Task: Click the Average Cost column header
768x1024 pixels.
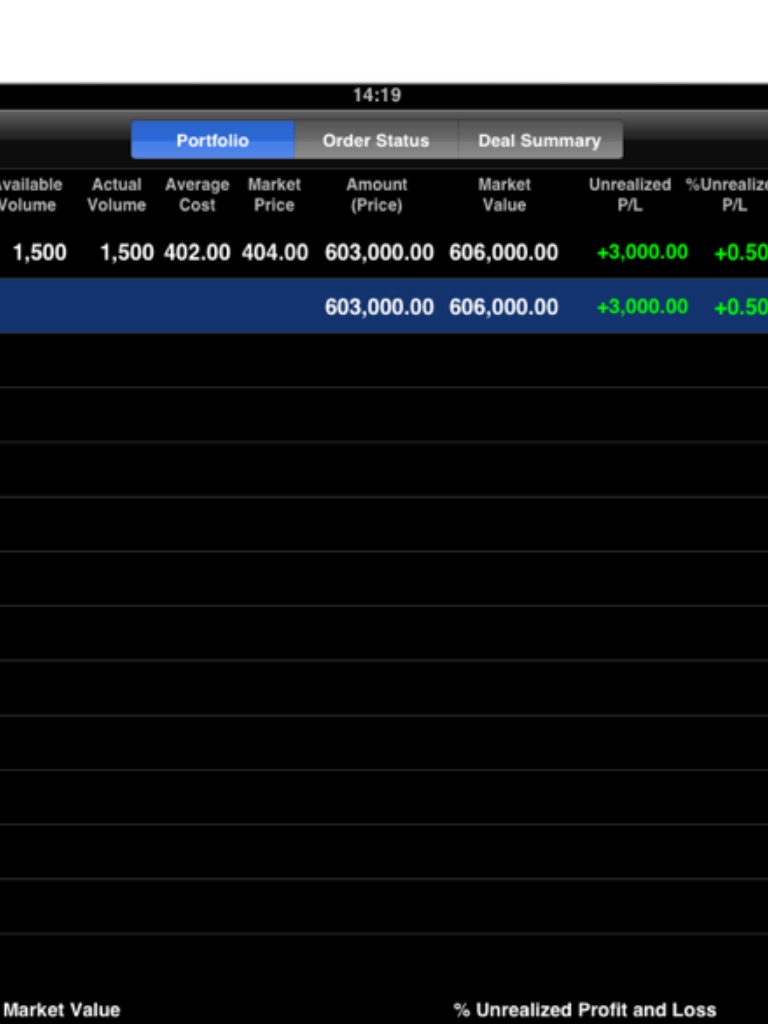Action: pos(197,195)
